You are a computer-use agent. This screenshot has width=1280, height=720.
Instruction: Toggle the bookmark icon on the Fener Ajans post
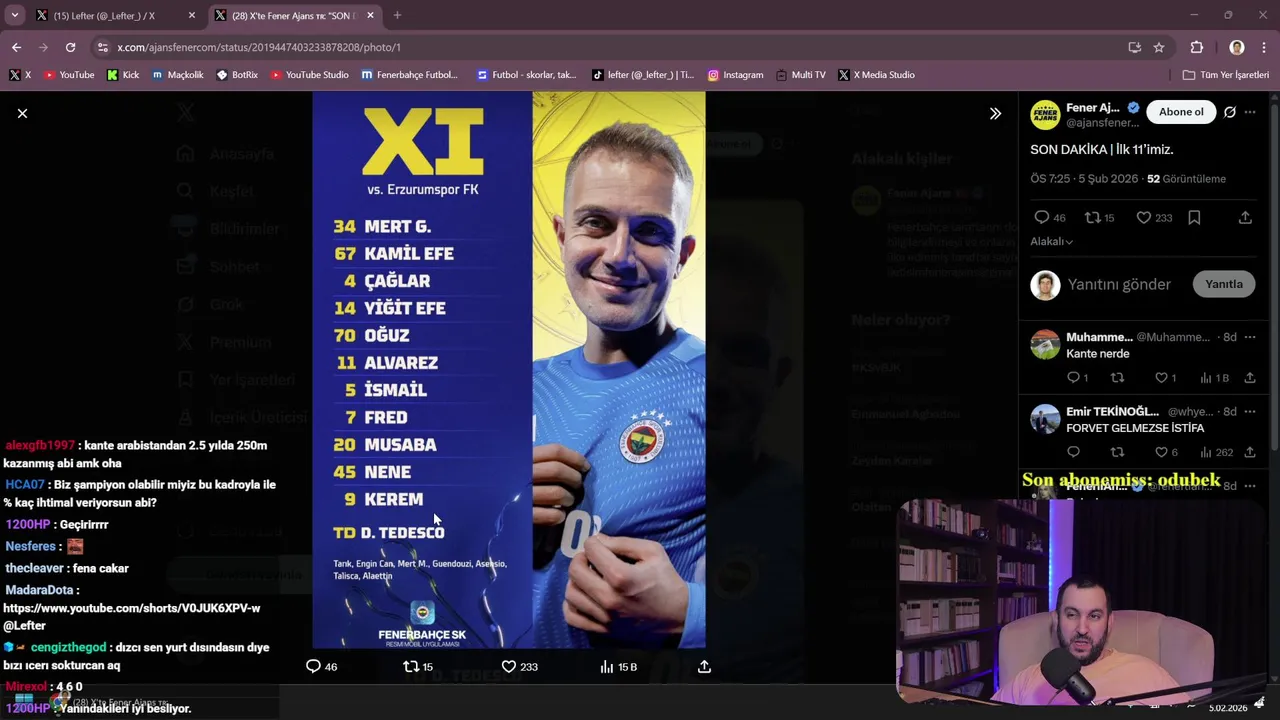1194,217
